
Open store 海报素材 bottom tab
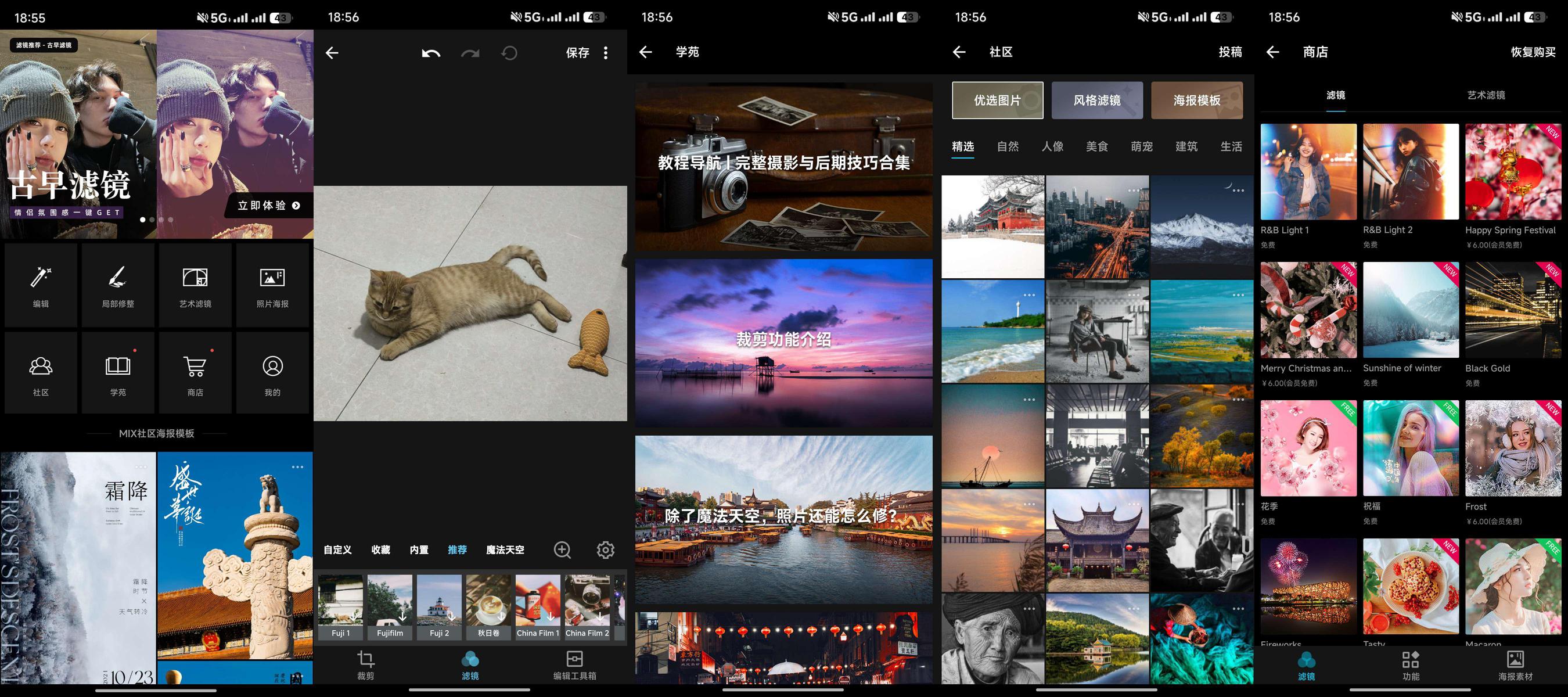click(x=1515, y=666)
